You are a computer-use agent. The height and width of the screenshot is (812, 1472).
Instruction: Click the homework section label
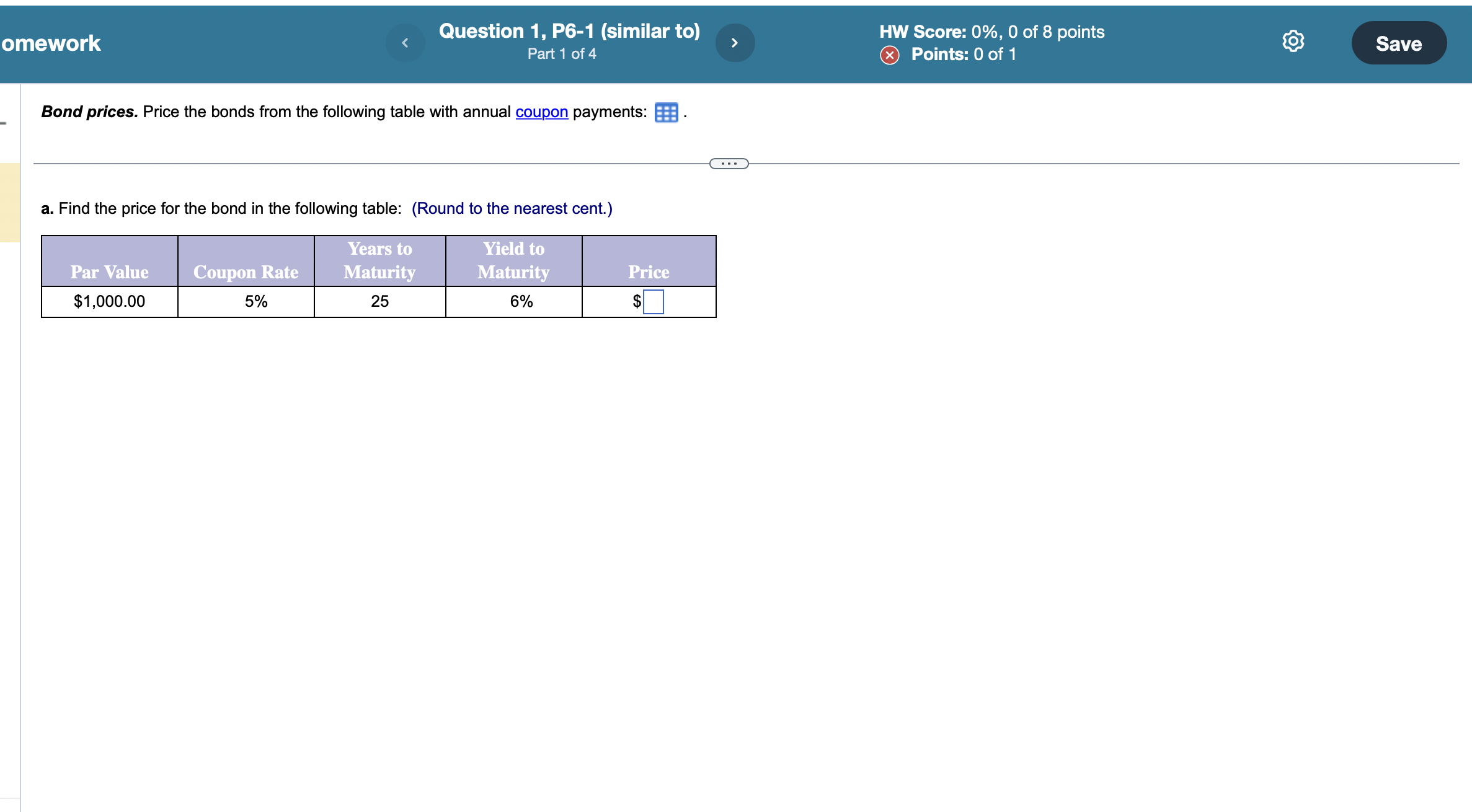(x=55, y=42)
